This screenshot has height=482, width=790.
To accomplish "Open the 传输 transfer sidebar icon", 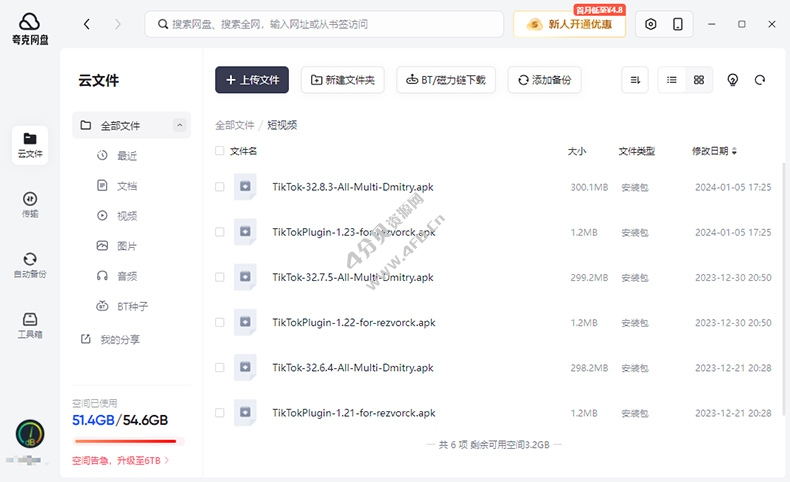I will [x=30, y=203].
